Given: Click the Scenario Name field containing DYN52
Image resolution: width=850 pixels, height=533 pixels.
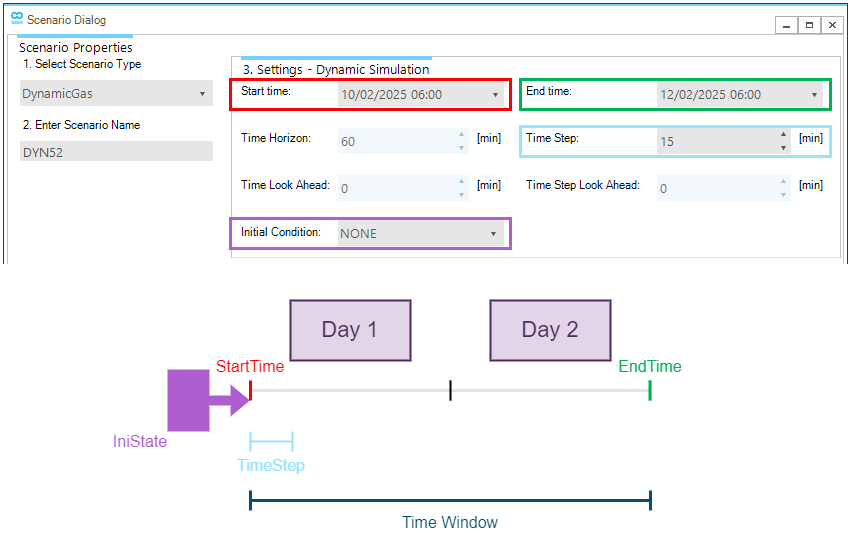Looking at the screenshot, I should pyautogui.click(x=116, y=152).
